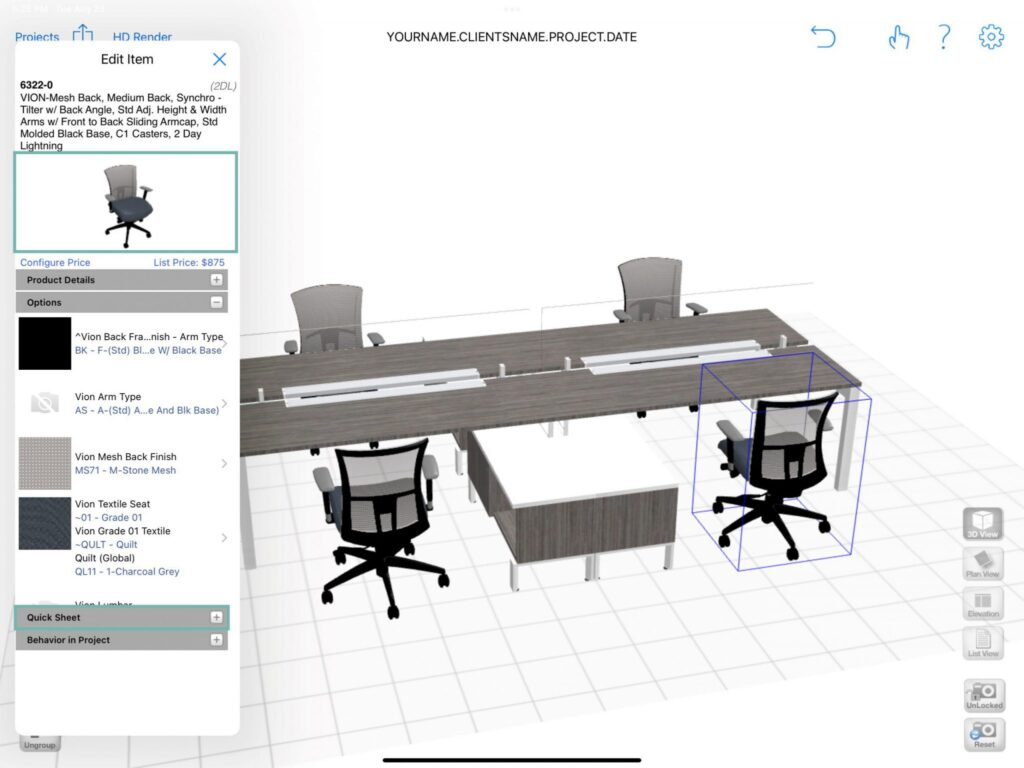Open the Projects menu
The width and height of the screenshot is (1024, 768).
click(x=37, y=37)
